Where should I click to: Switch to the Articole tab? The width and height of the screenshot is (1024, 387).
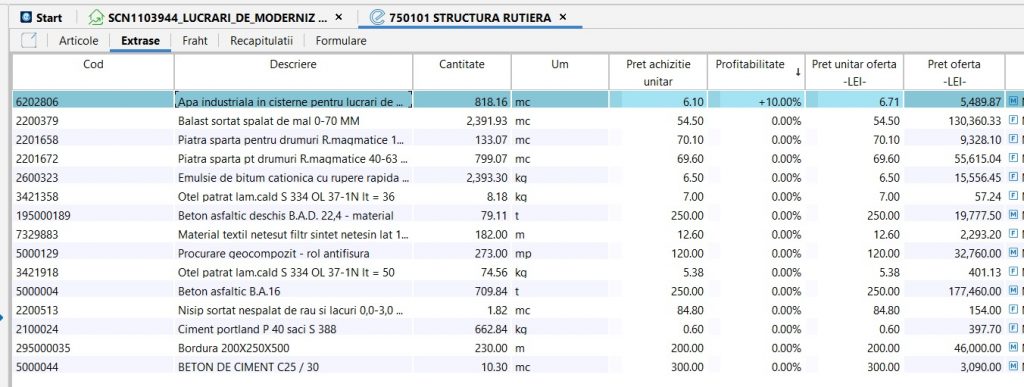pos(78,40)
